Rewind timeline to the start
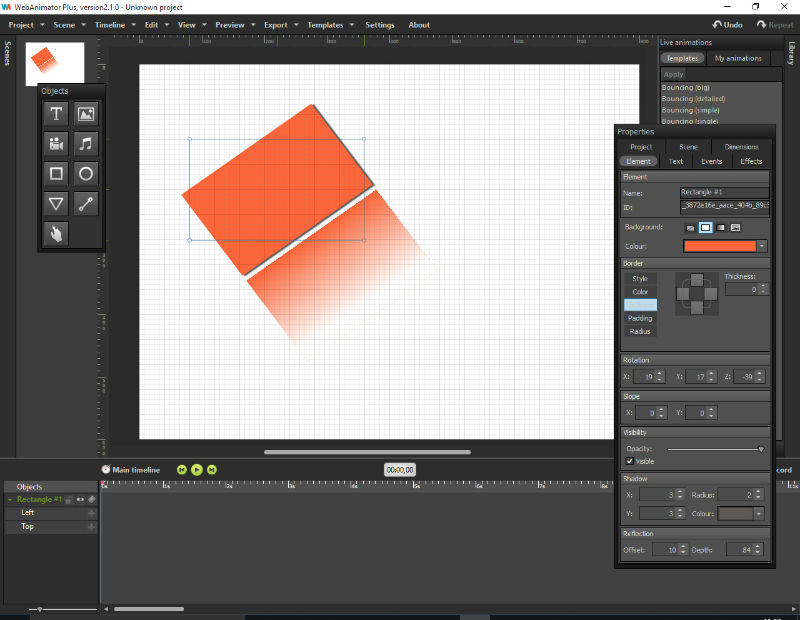Screen dimensions: 800x620 click(182, 469)
